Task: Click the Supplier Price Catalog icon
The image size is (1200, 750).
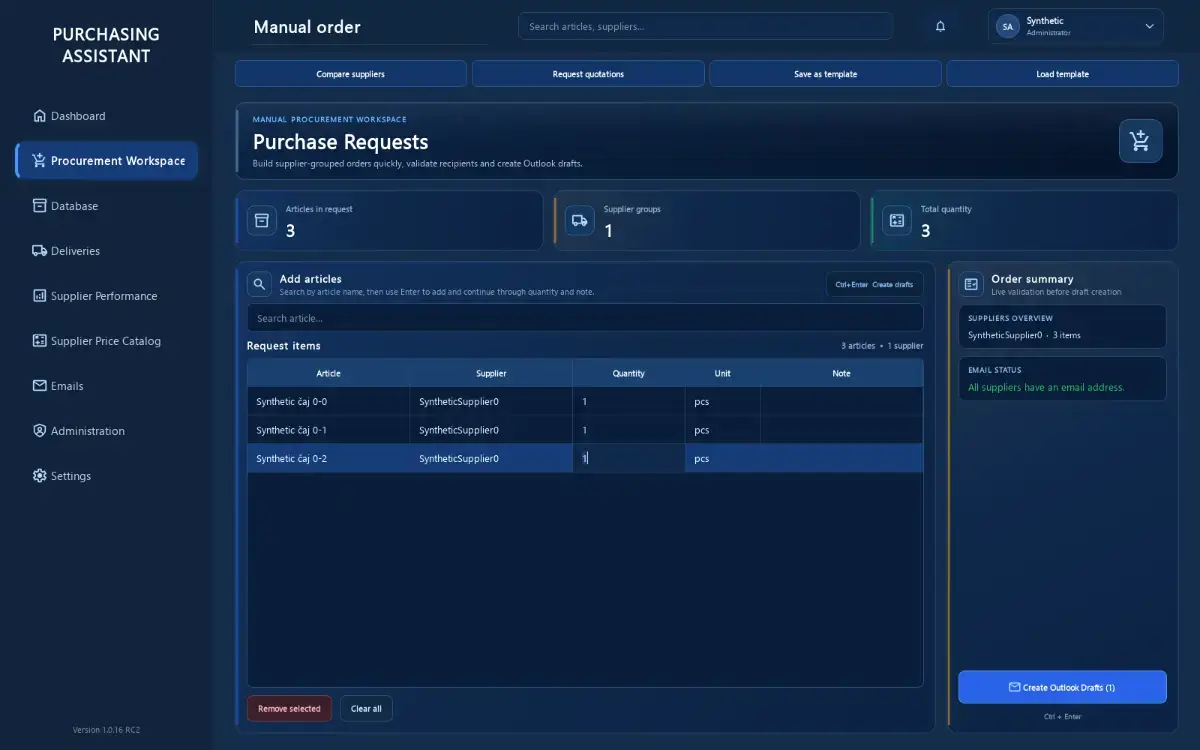Action: tap(39, 341)
